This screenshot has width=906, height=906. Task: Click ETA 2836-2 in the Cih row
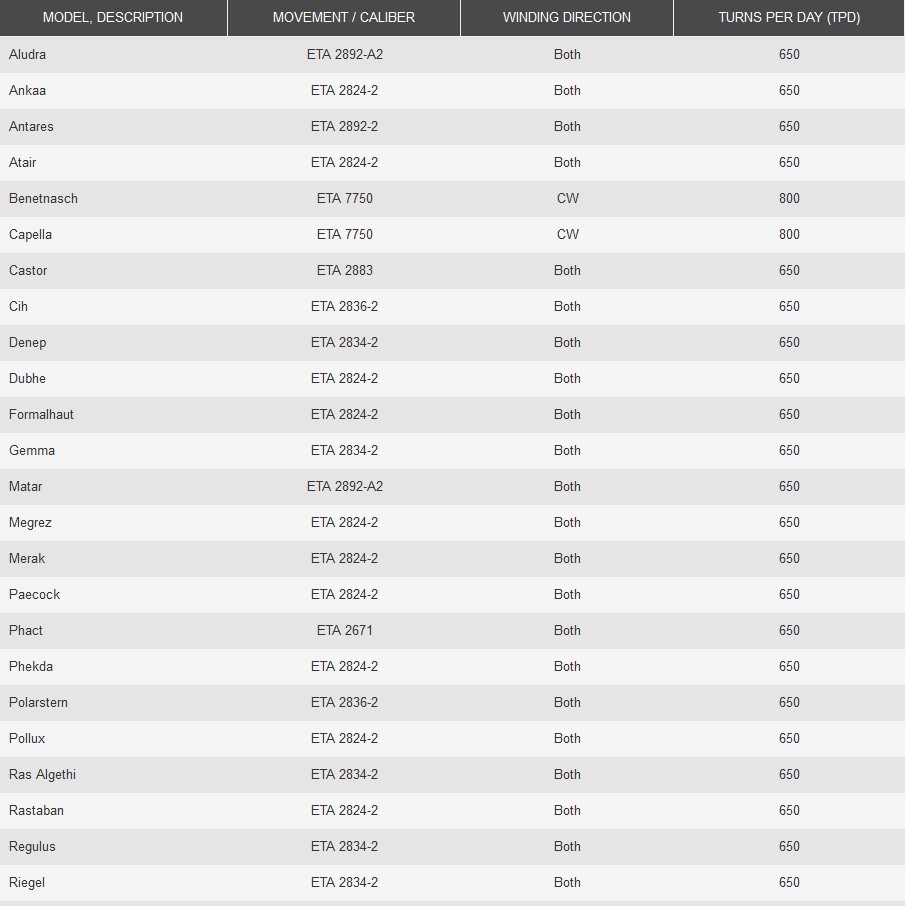coord(344,306)
